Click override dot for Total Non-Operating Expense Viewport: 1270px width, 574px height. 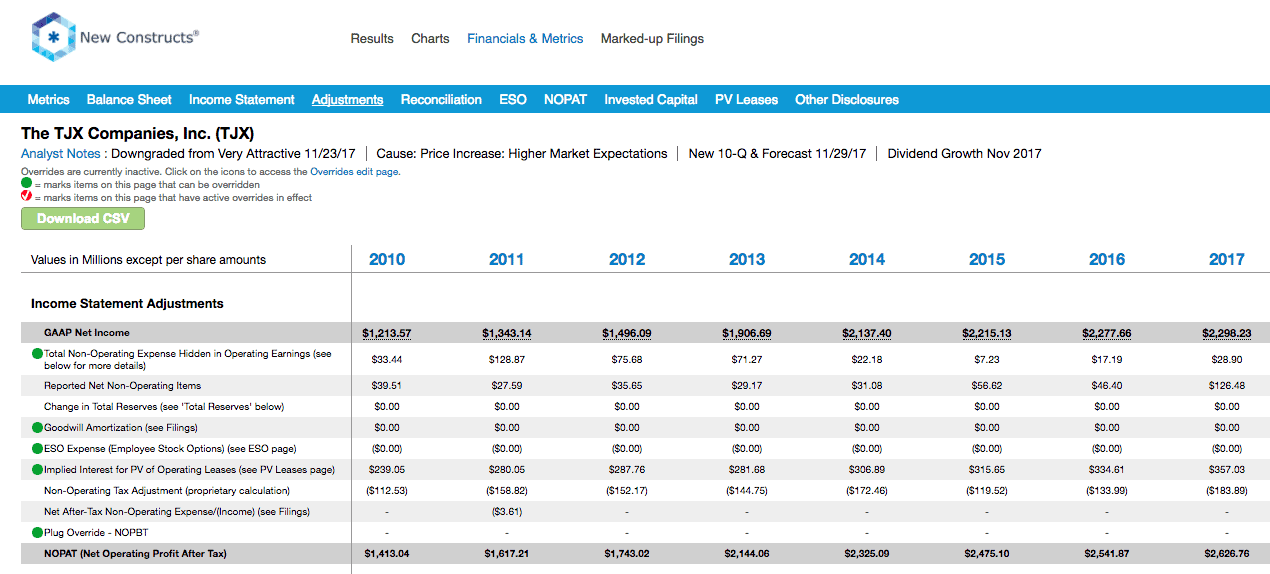point(37,354)
